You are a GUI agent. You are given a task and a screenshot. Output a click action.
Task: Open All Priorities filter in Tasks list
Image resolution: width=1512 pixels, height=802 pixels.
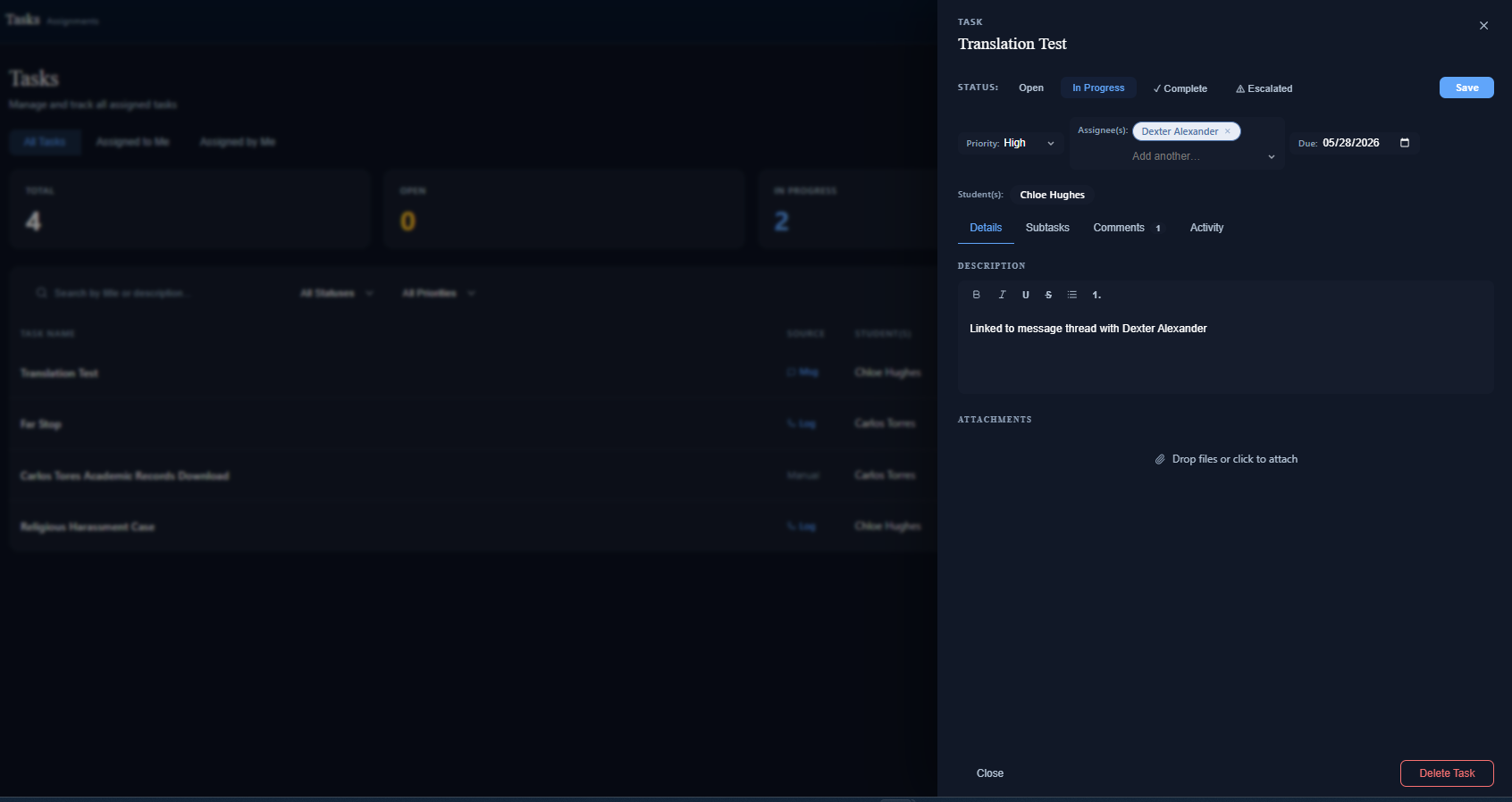tap(439, 293)
